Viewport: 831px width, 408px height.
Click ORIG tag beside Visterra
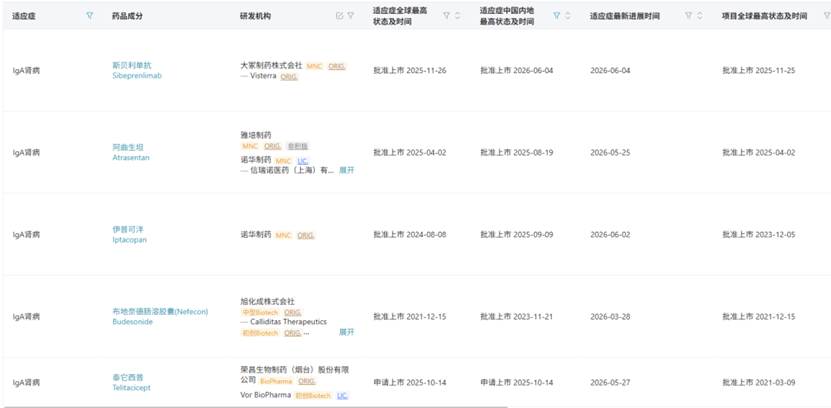289,76
